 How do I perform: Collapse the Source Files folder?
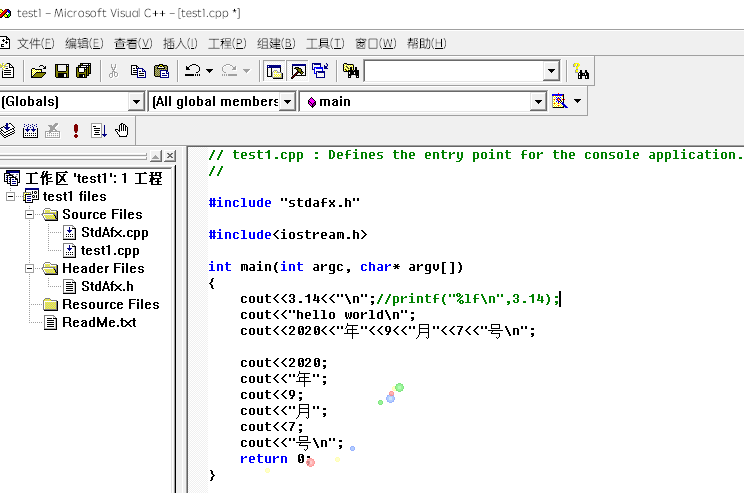tap(29, 214)
